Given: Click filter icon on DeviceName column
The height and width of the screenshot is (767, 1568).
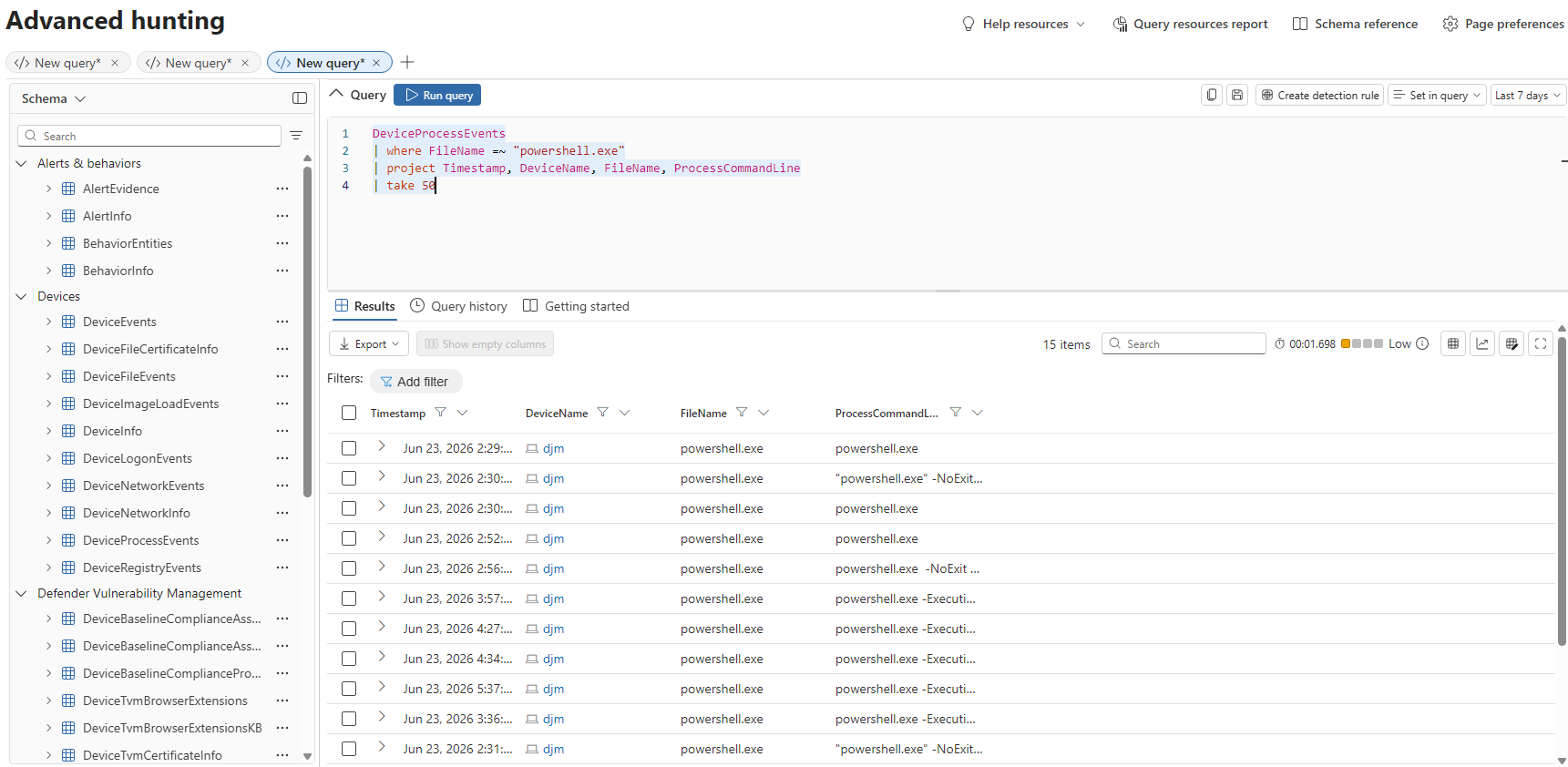Looking at the screenshot, I should [x=603, y=413].
